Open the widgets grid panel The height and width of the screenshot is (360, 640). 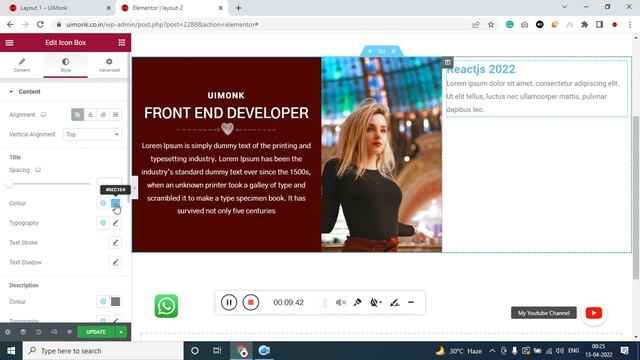(x=122, y=42)
